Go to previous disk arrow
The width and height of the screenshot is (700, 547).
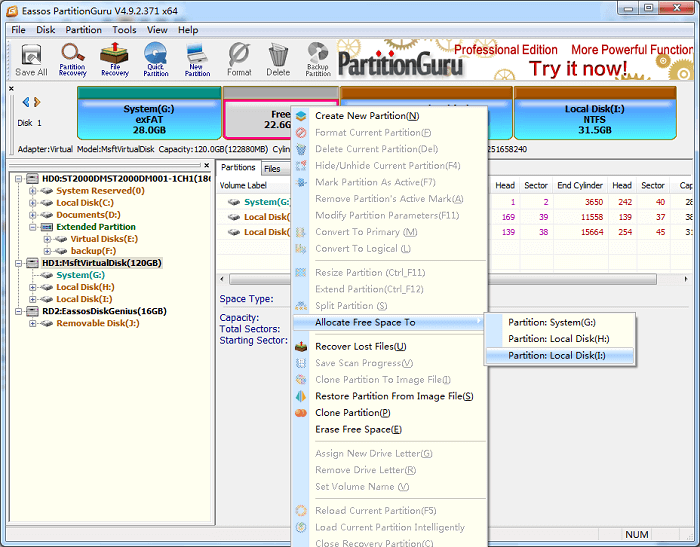26,102
